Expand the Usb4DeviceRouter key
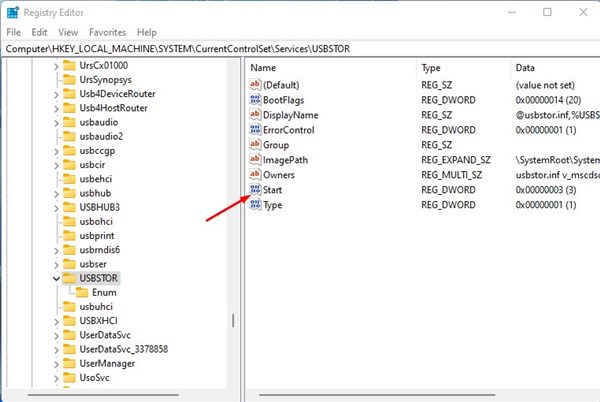 click(x=56, y=94)
